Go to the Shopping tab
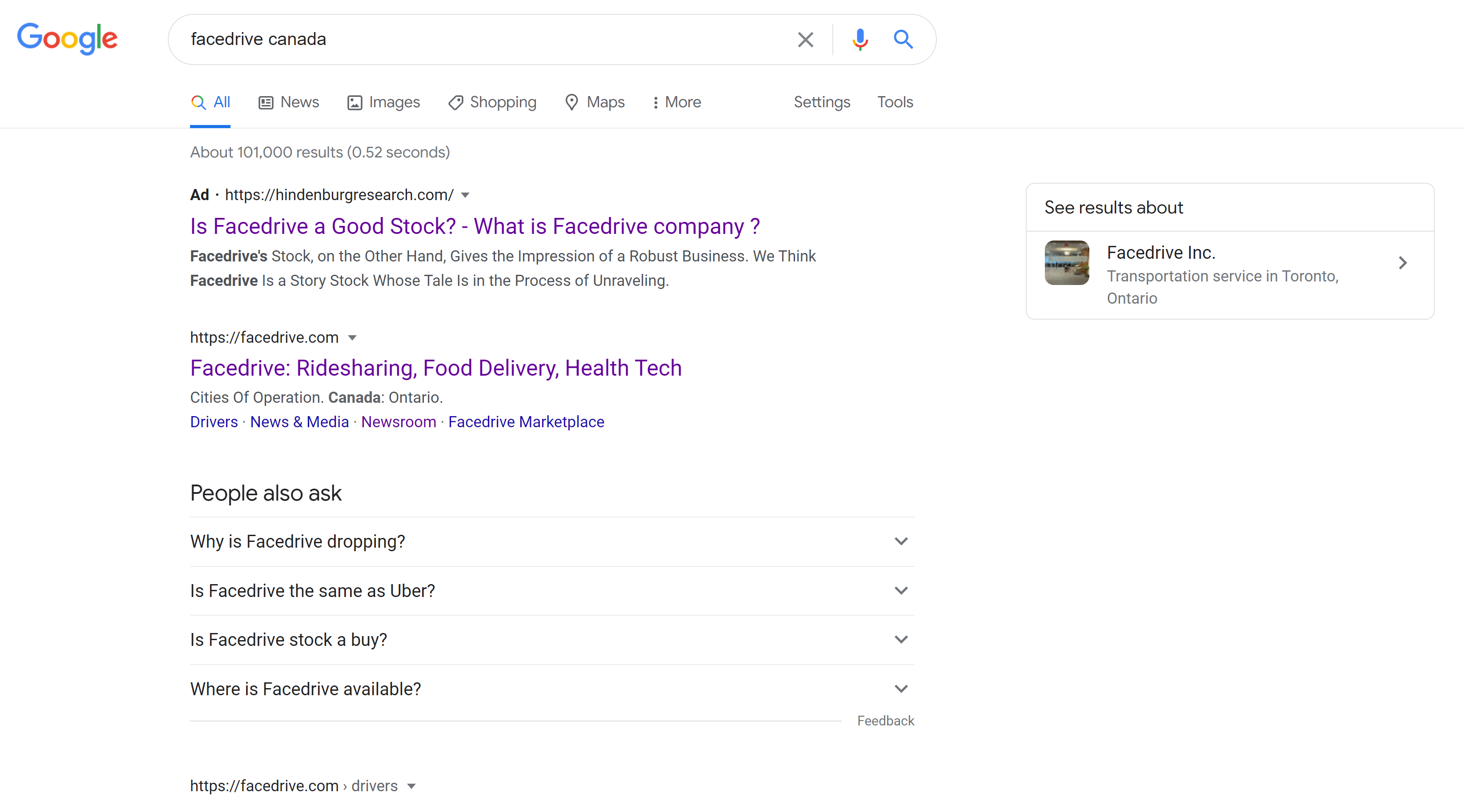The image size is (1464, 802). click(492, 102)
